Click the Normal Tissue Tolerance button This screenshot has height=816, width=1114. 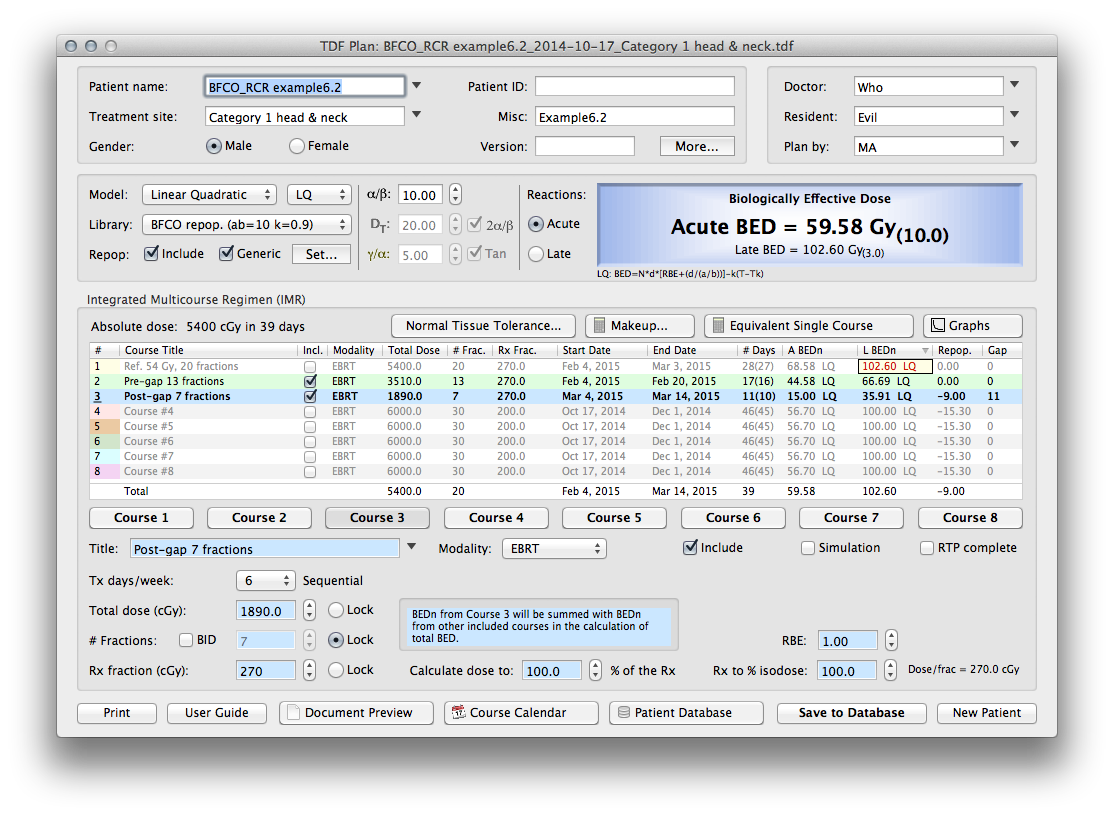coord(483,326)
